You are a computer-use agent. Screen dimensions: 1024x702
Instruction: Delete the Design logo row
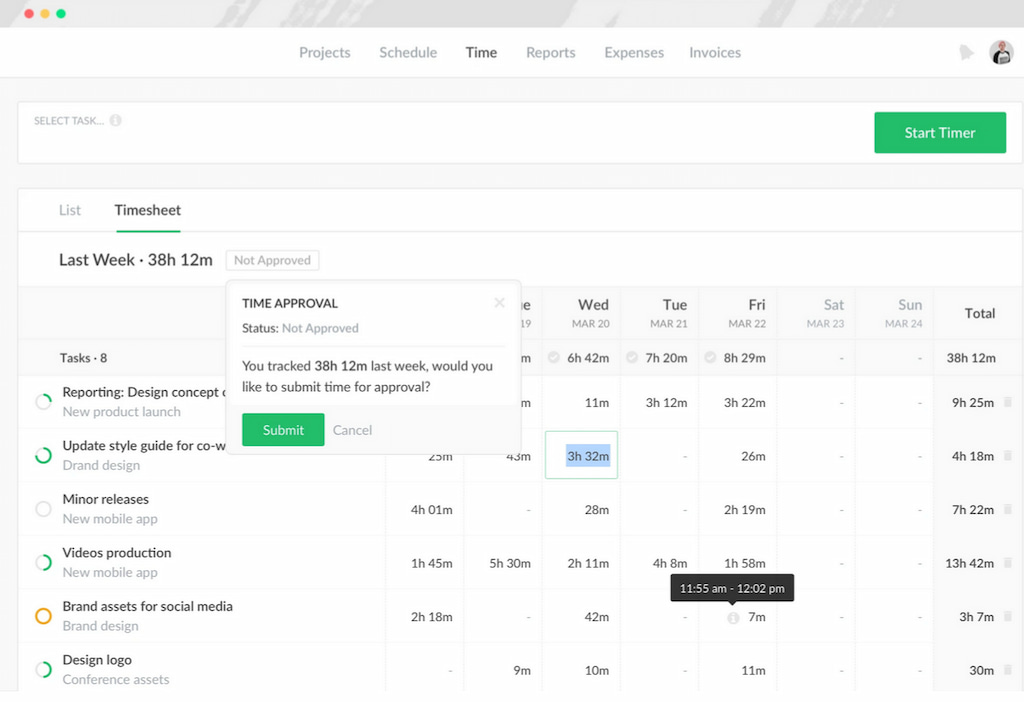point(1008,670)
